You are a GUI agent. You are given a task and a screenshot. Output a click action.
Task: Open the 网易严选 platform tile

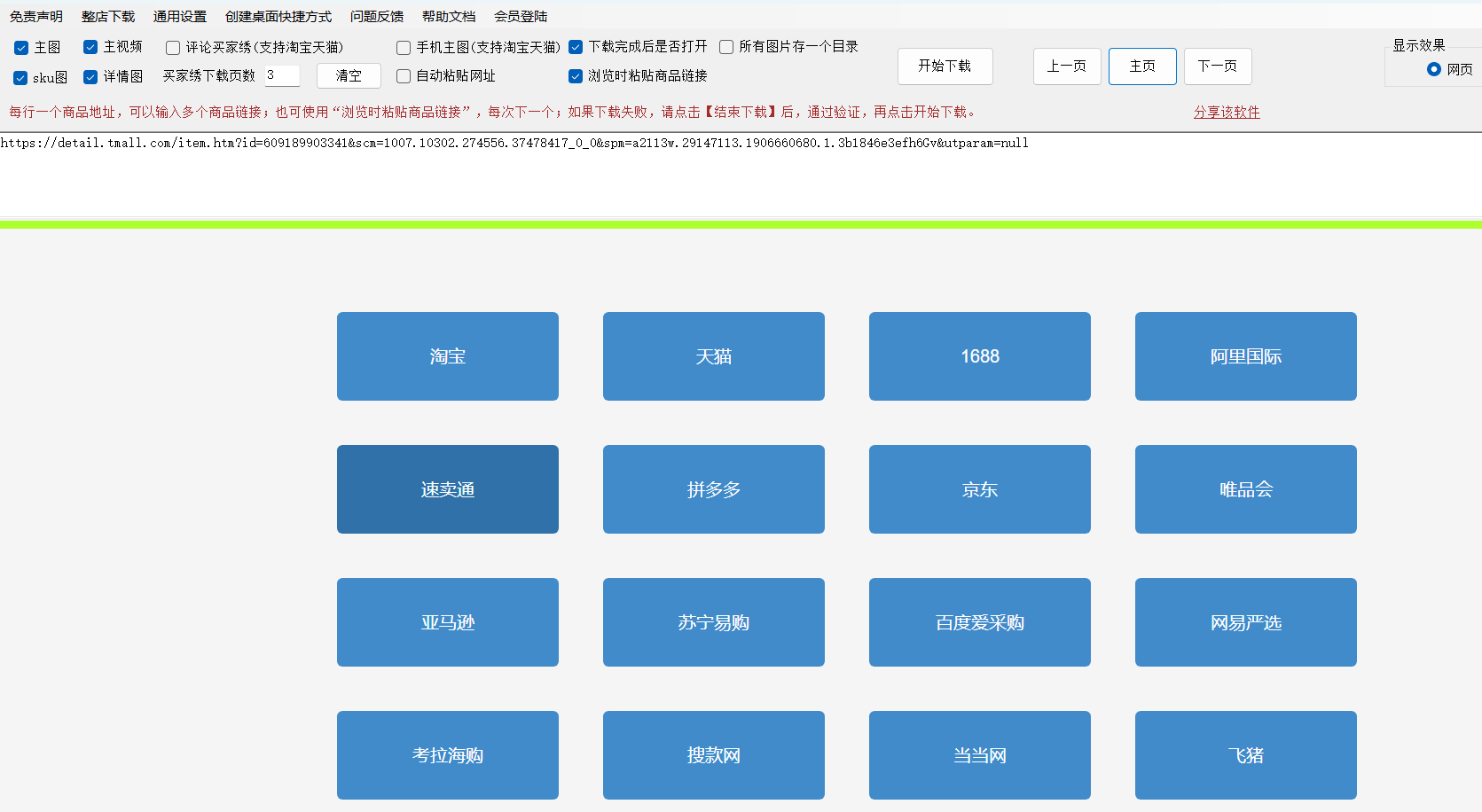pyautogui.click(x=1246, y=622)
